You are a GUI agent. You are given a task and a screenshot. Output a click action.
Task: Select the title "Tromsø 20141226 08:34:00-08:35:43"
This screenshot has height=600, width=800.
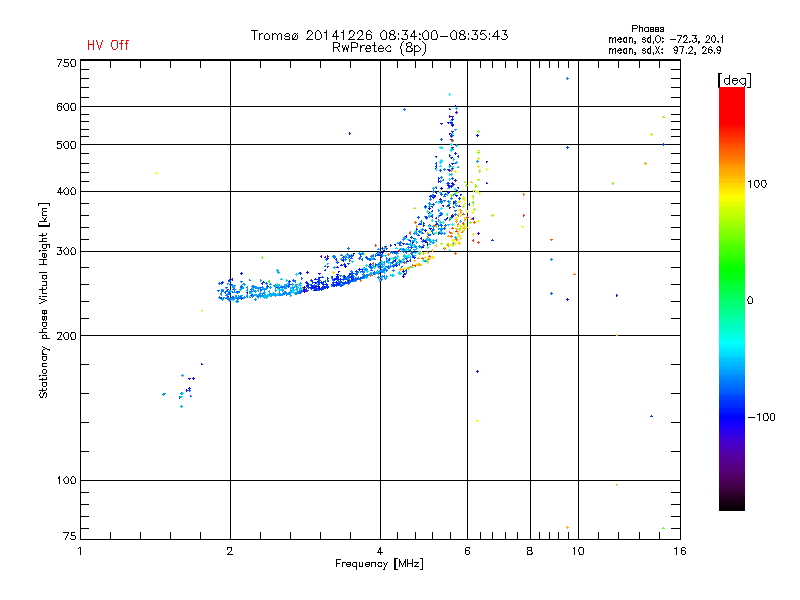379,35
